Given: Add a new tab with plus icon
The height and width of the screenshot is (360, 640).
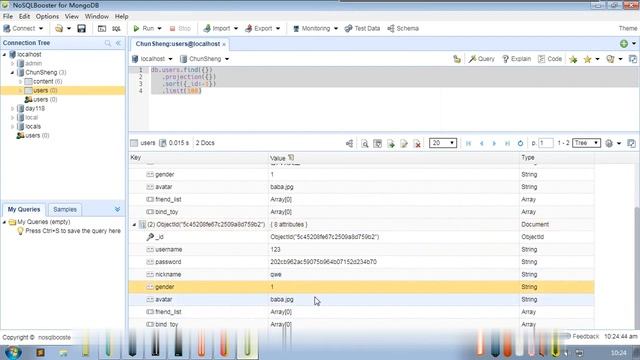Looking at the screenshot, I should tap(624, 44).
